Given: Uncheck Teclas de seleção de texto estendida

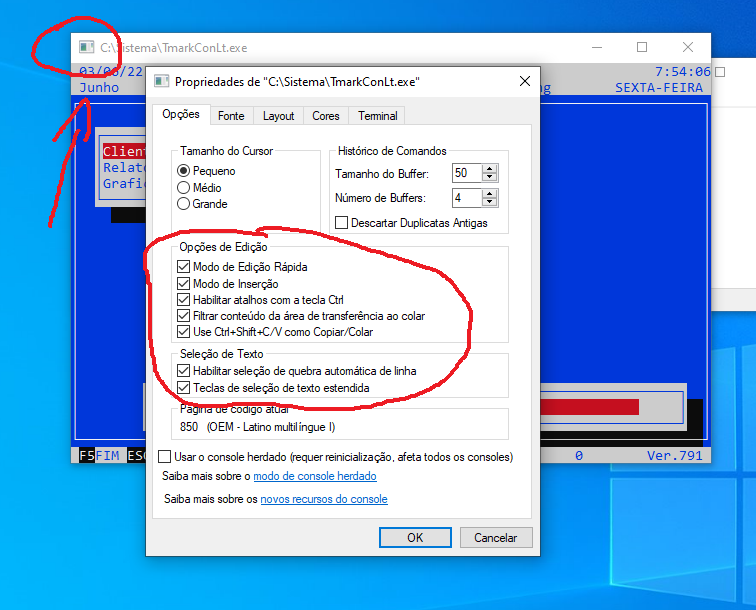Looking at the screenshot, I should 183,387.
